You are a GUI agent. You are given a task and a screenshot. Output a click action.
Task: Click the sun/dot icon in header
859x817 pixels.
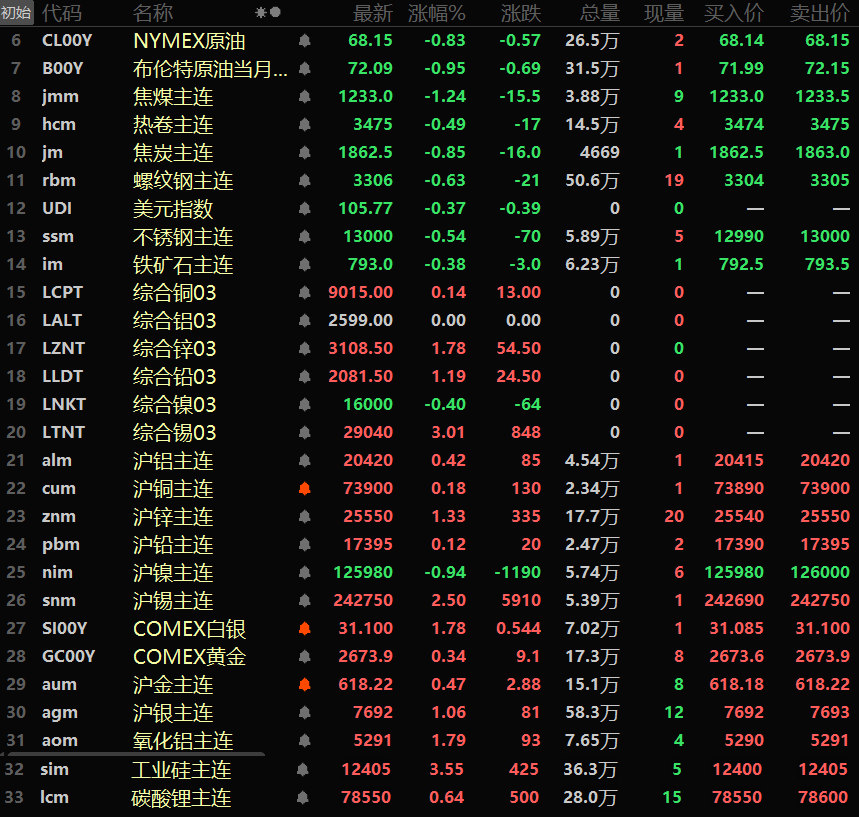tap(268, 12)
